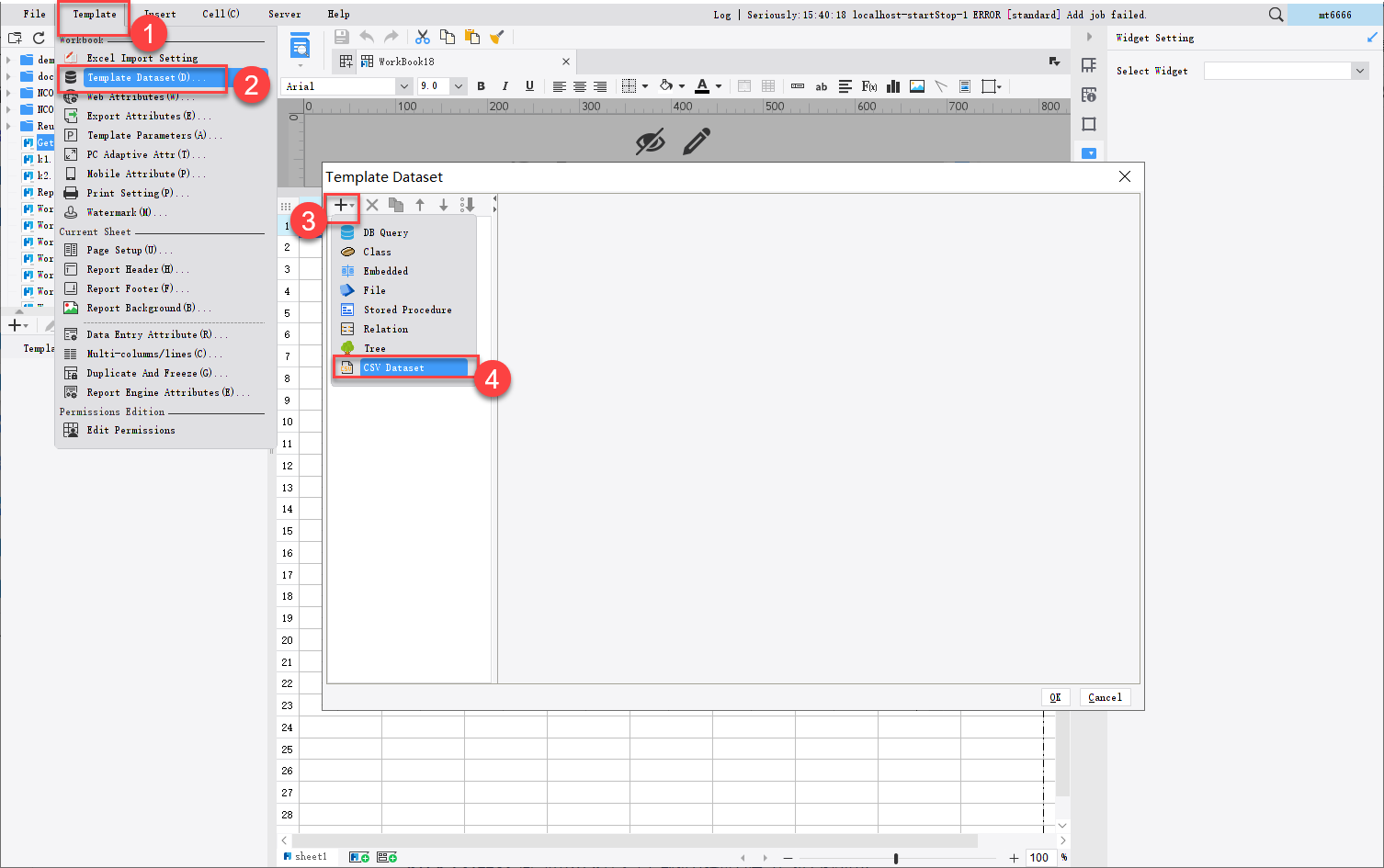Click the Format Painter brush icon
The width and height of the screenshot is (1384, 868).
coord(497,37)
